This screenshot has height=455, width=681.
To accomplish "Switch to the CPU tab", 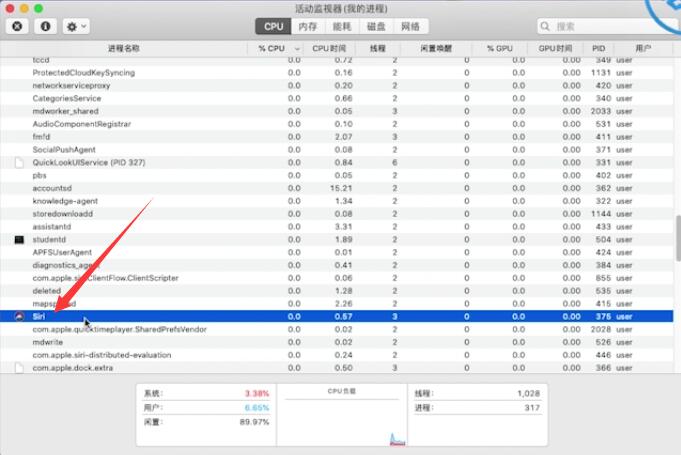I will coord(274,26).
